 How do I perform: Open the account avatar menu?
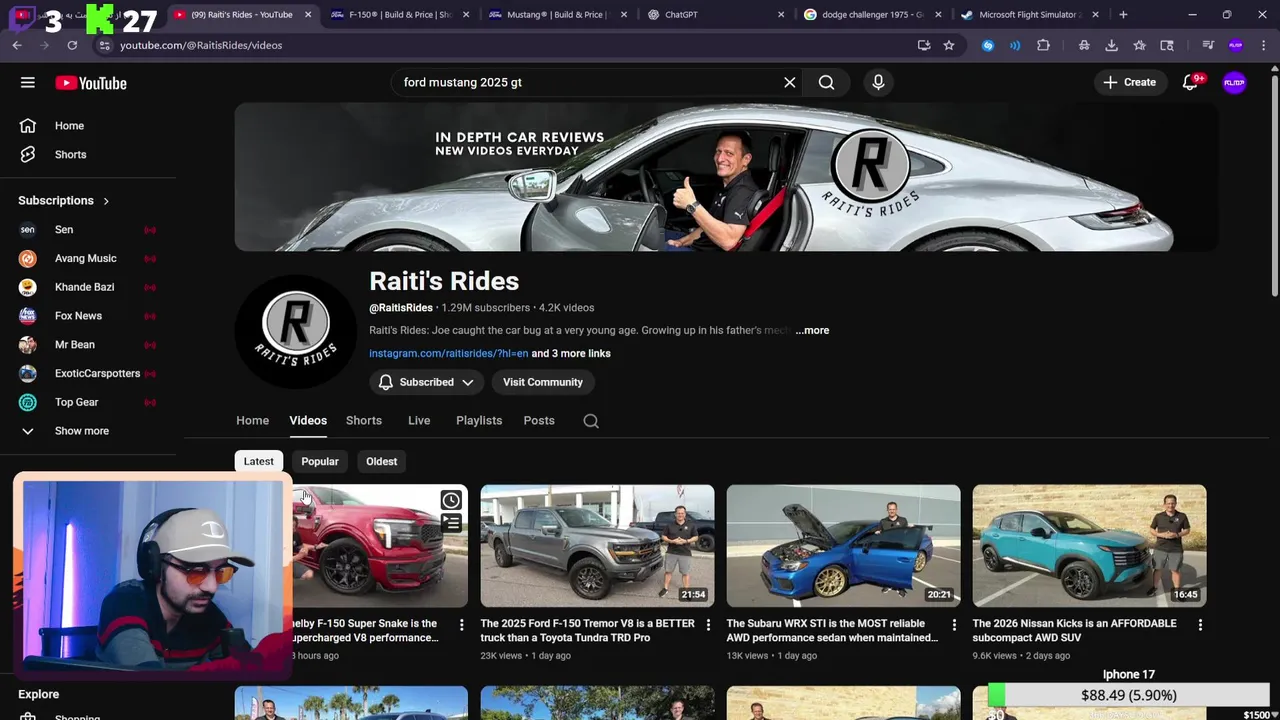click(1235, 83)
